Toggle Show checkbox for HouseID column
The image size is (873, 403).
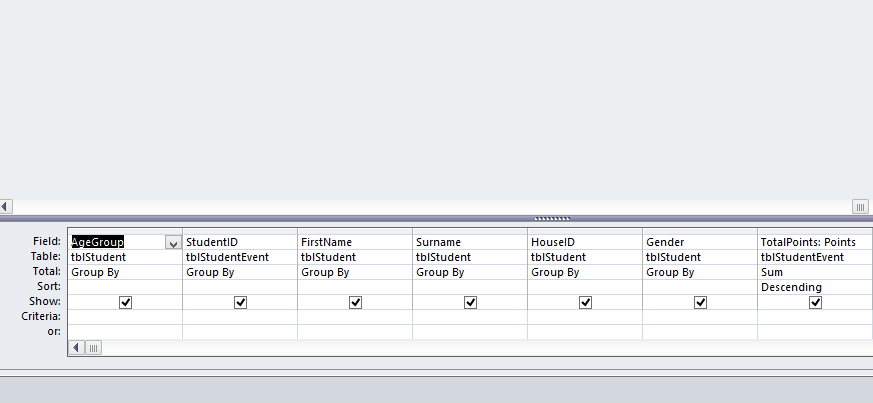[x=585, y=302]
